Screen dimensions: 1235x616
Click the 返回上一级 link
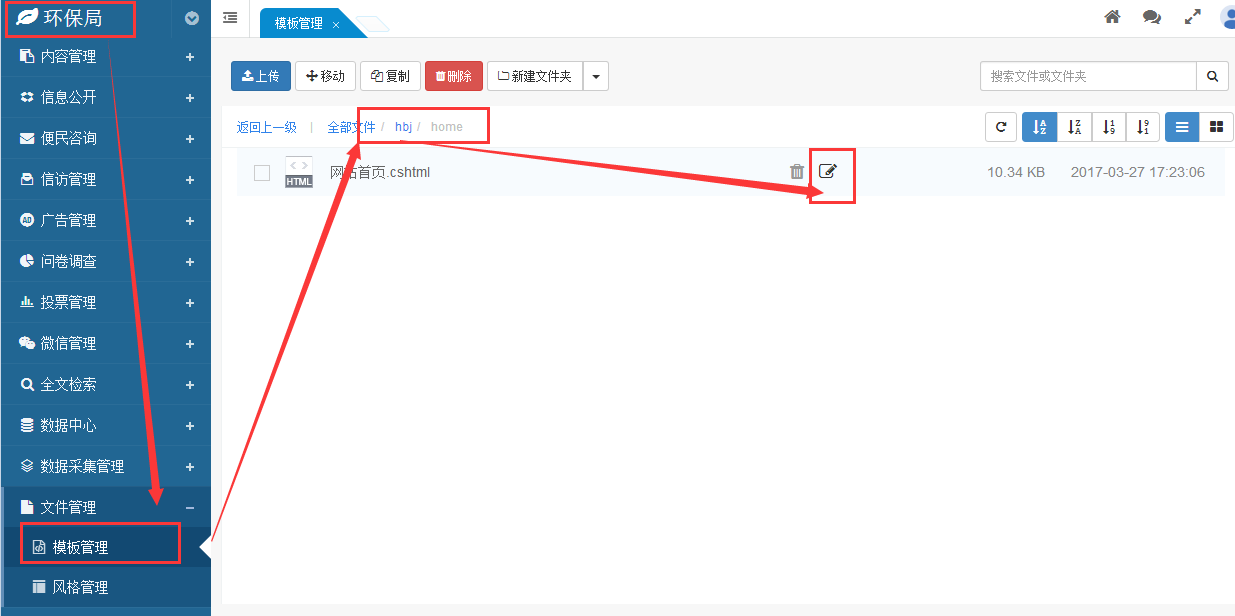click(x=266, y=127)
